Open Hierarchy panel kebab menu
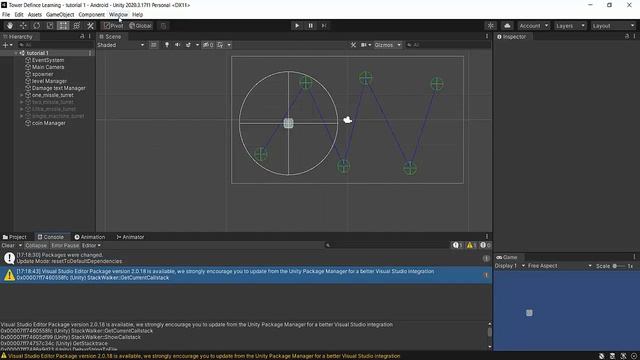Viewport: 640px width, 360px height. click(89, 36)
